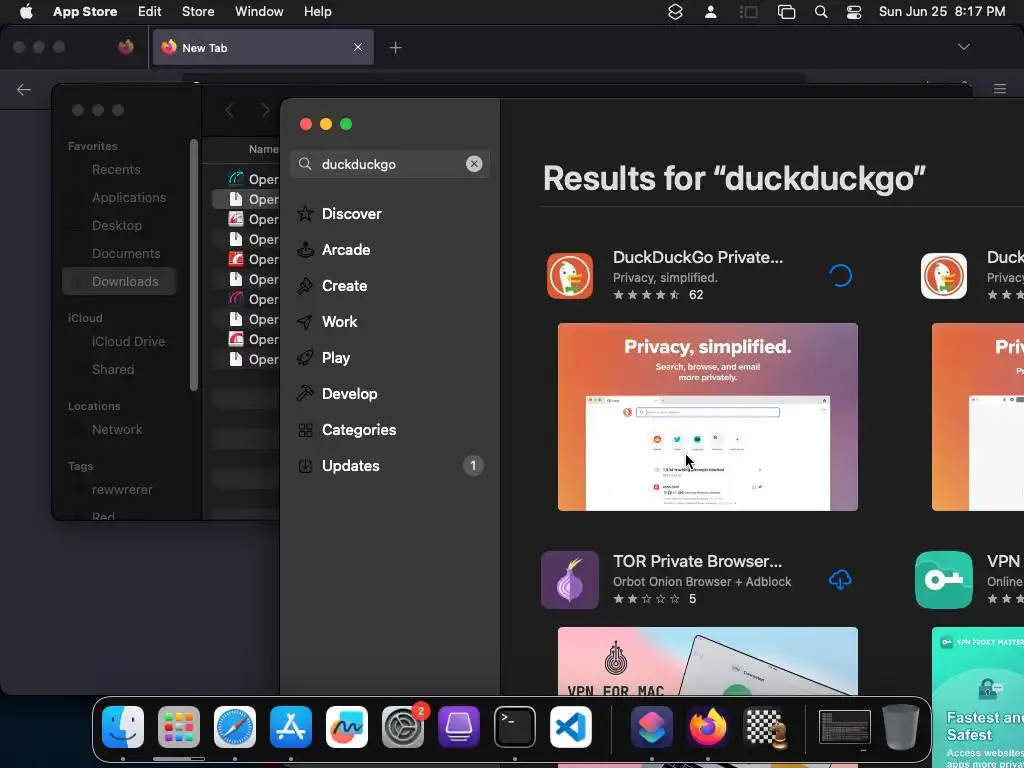Clear the duckduckgo search field
This screenshot has height=768, width=1024.
coord(474,164)
